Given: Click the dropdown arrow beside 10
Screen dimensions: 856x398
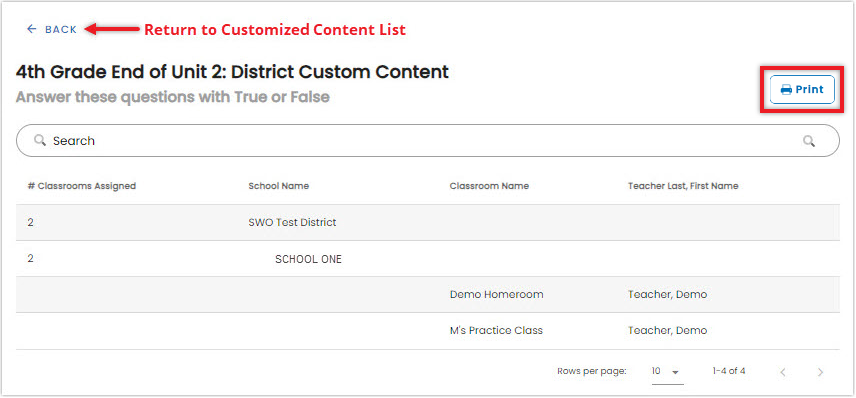Looking at the screenshot, I should (x=675, y=372).
